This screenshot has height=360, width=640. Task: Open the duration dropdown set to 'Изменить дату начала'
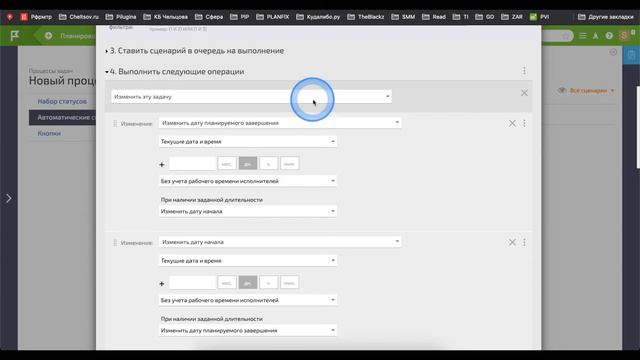pyautogui.click(x=248, y=211)
